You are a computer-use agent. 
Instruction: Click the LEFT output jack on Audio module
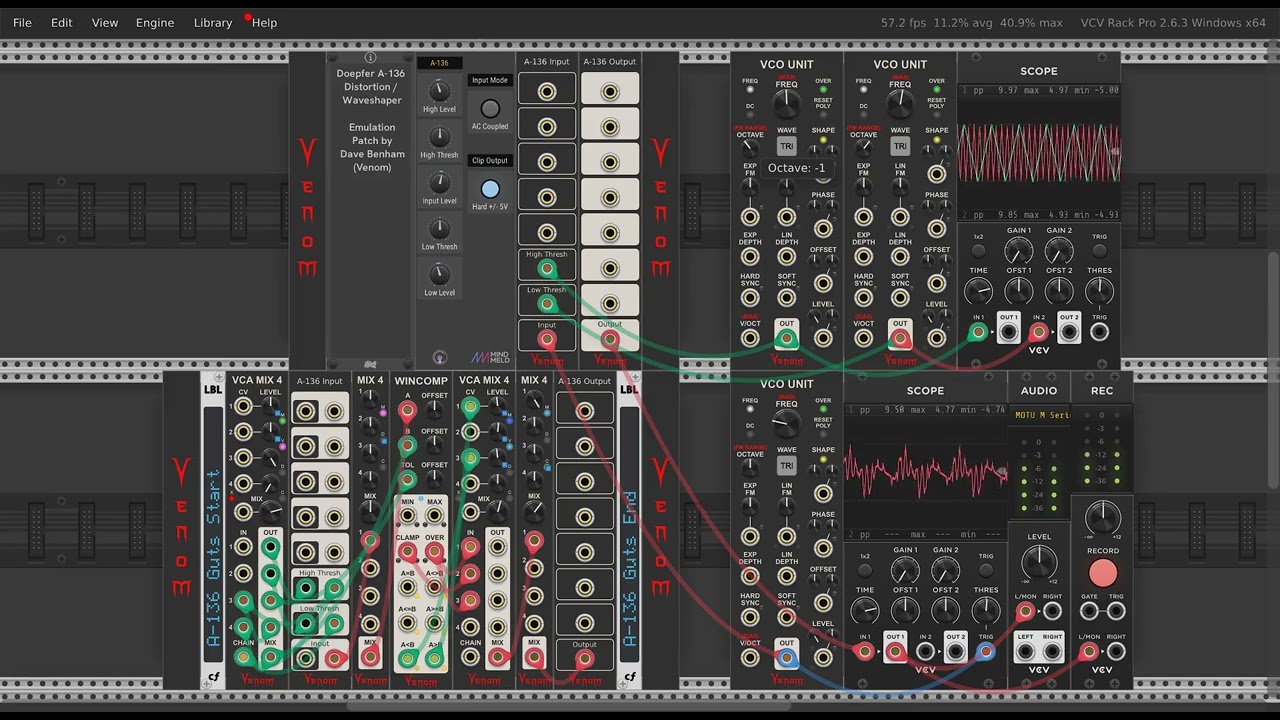pos(1025,651)
